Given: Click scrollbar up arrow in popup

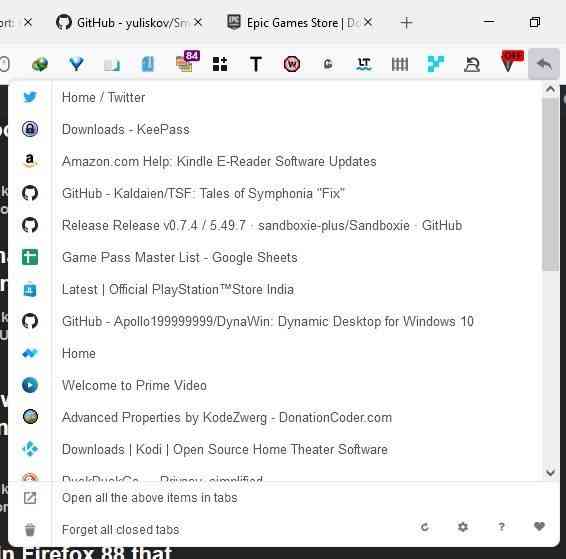Looking at the screenshot, I should pos(550,89).
